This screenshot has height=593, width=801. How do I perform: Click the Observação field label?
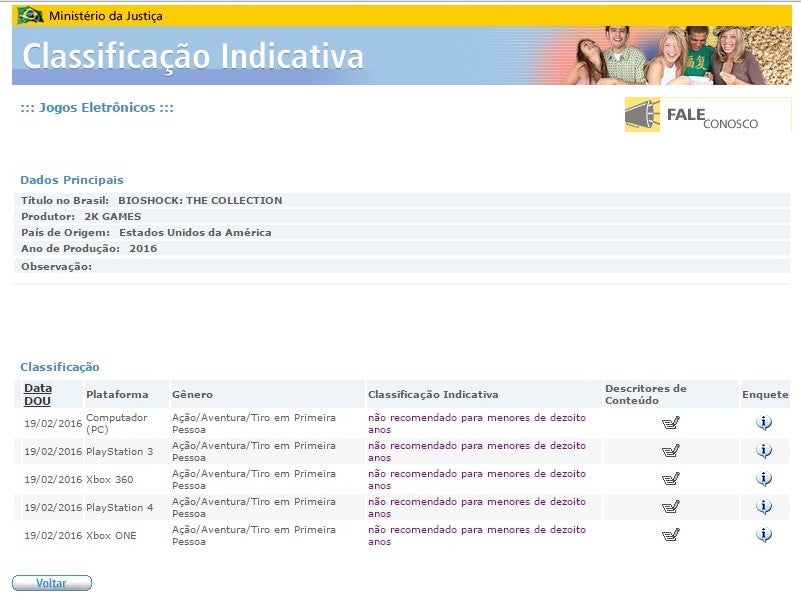tap(56, 267)
